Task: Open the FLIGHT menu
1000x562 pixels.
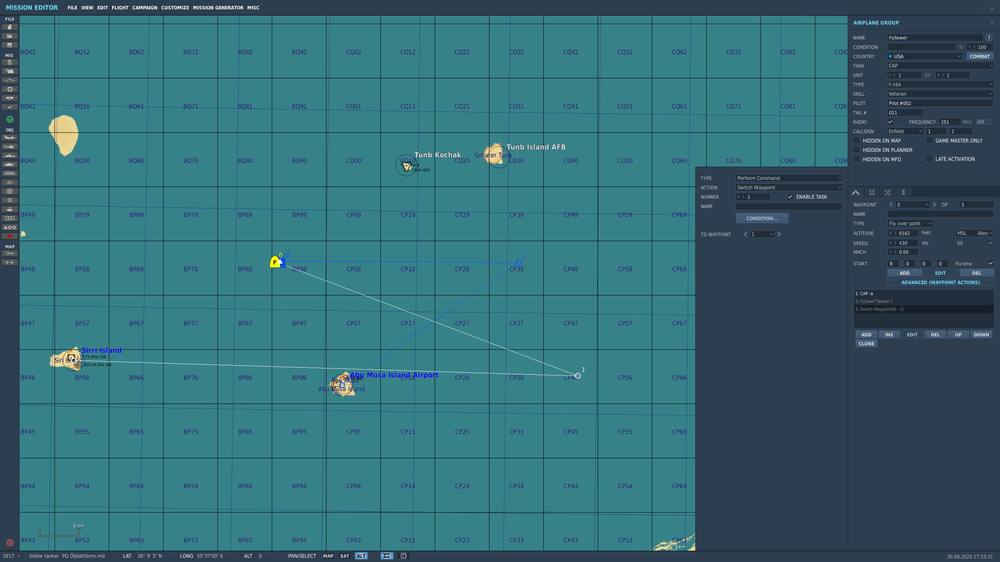Action: (120, 8)
